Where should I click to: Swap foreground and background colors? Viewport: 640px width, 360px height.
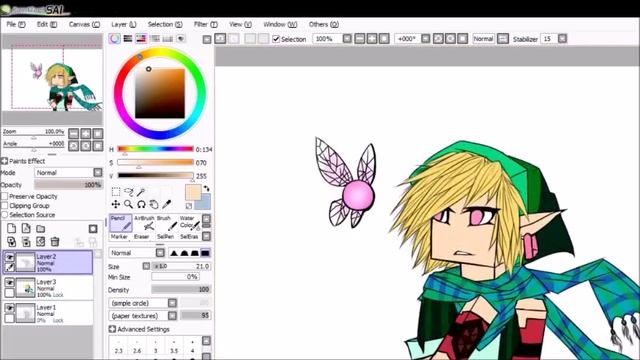coord(207,189)
